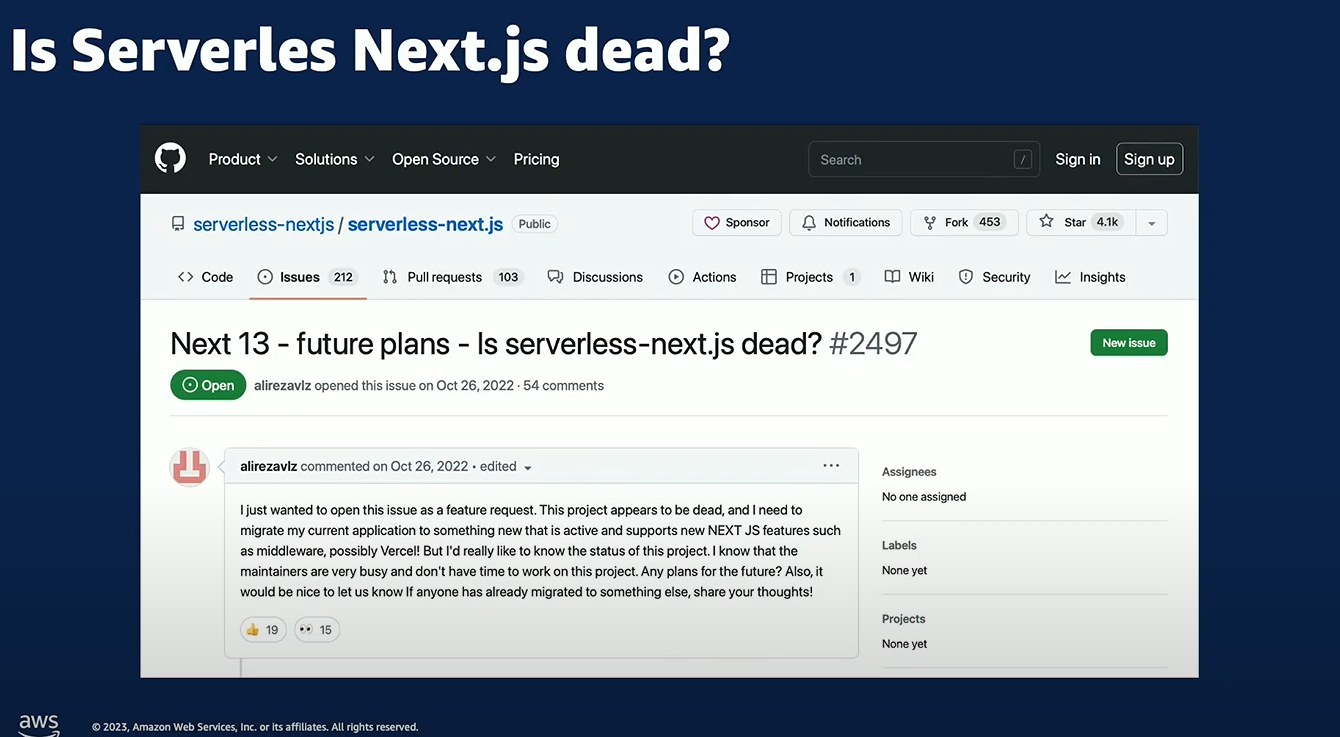Focus the GitHub Search field
Viewport: 1340px width, 737px height.
point(925,159)
